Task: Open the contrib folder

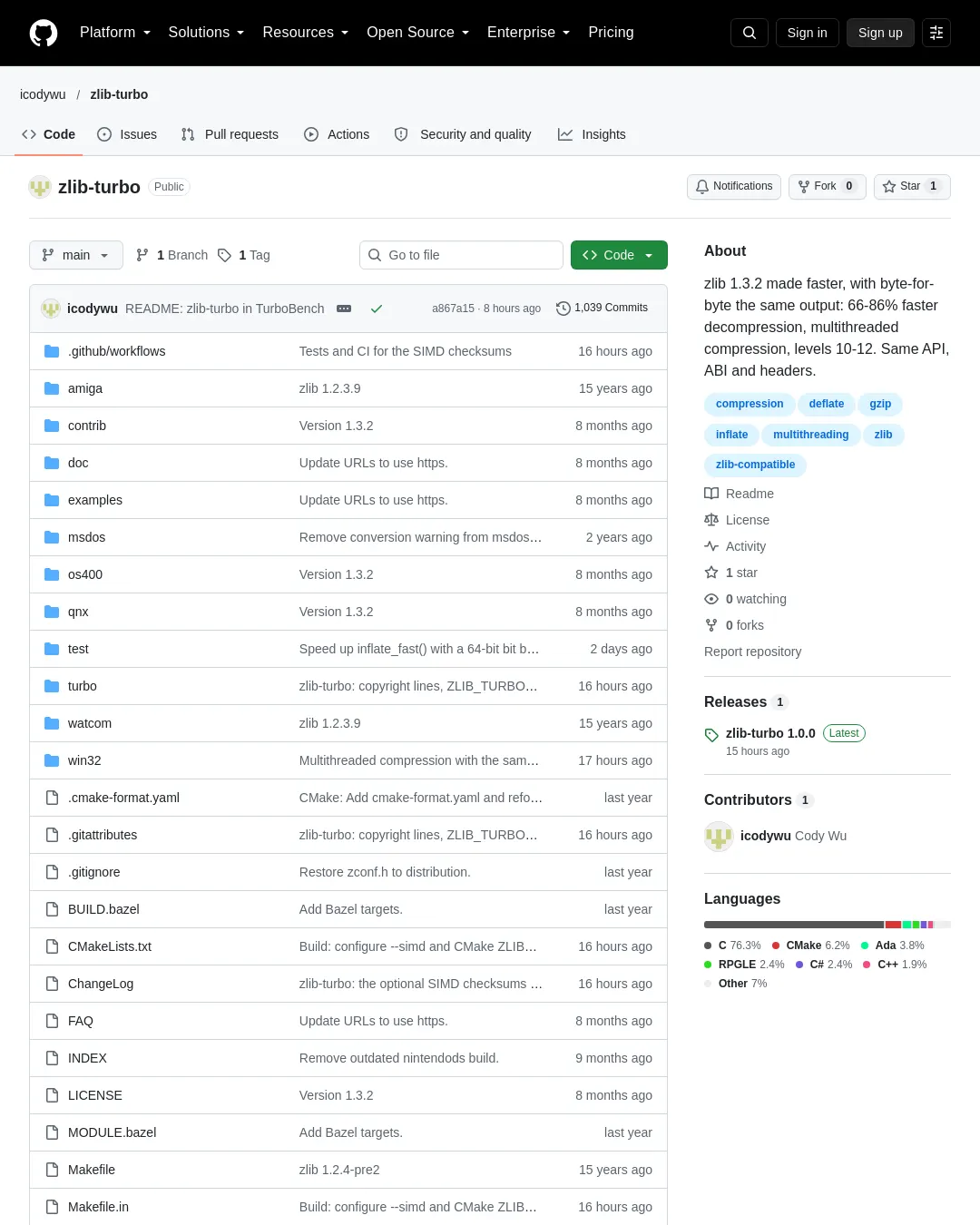Action: tap(87, 426)
